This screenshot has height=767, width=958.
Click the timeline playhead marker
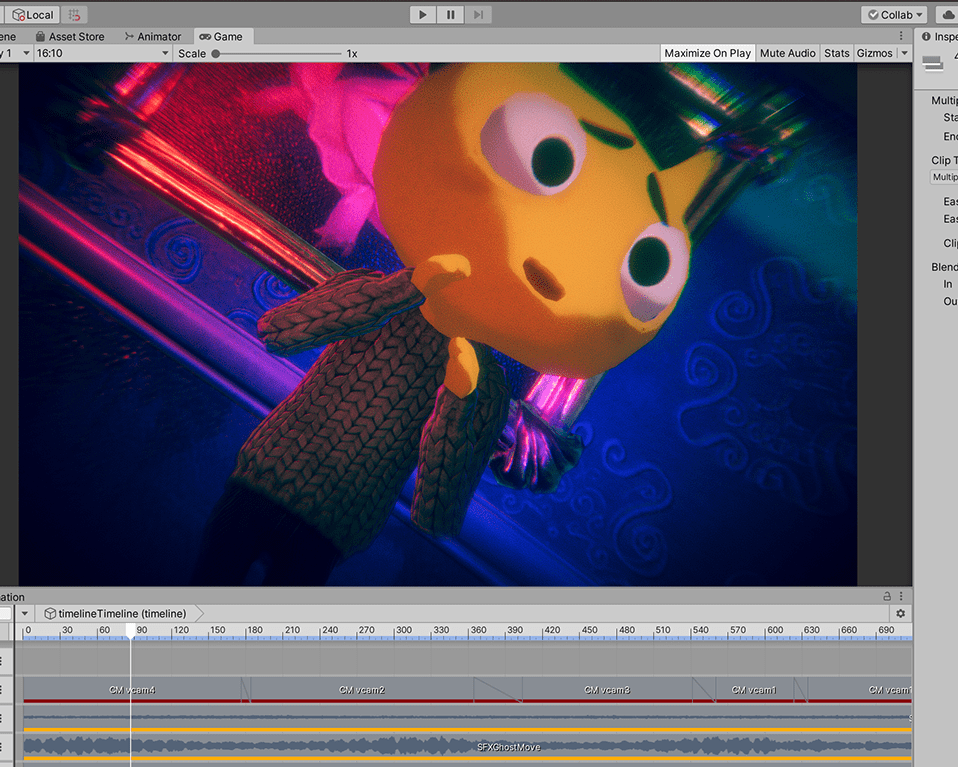130,631
